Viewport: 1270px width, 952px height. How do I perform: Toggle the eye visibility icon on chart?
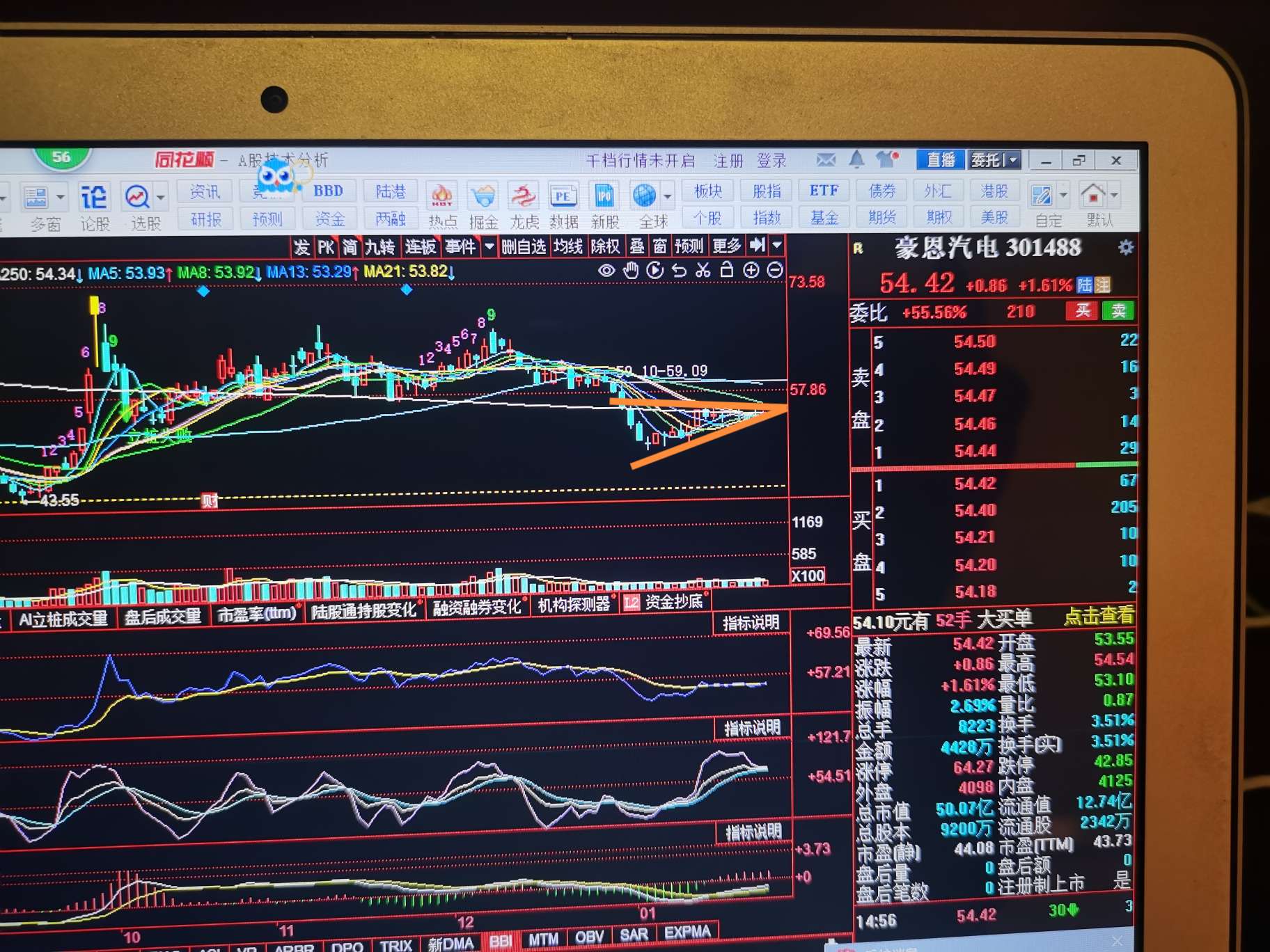(x=606, y=271)
